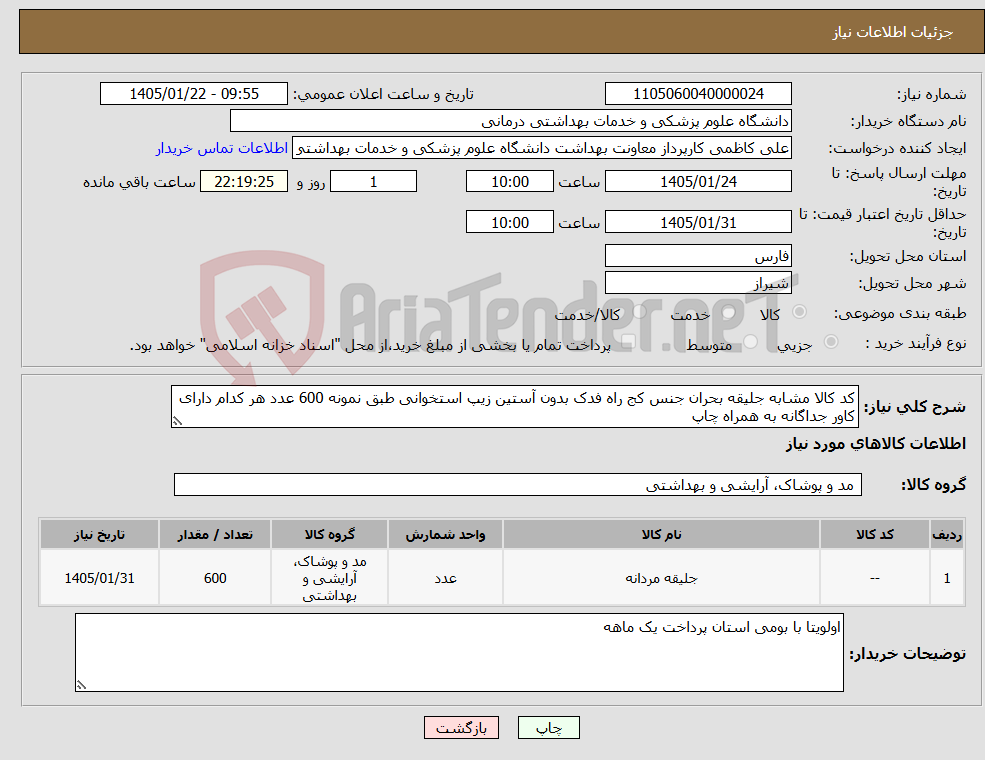
Task: Select the خدمت radio button
Action: pos(728,312)
